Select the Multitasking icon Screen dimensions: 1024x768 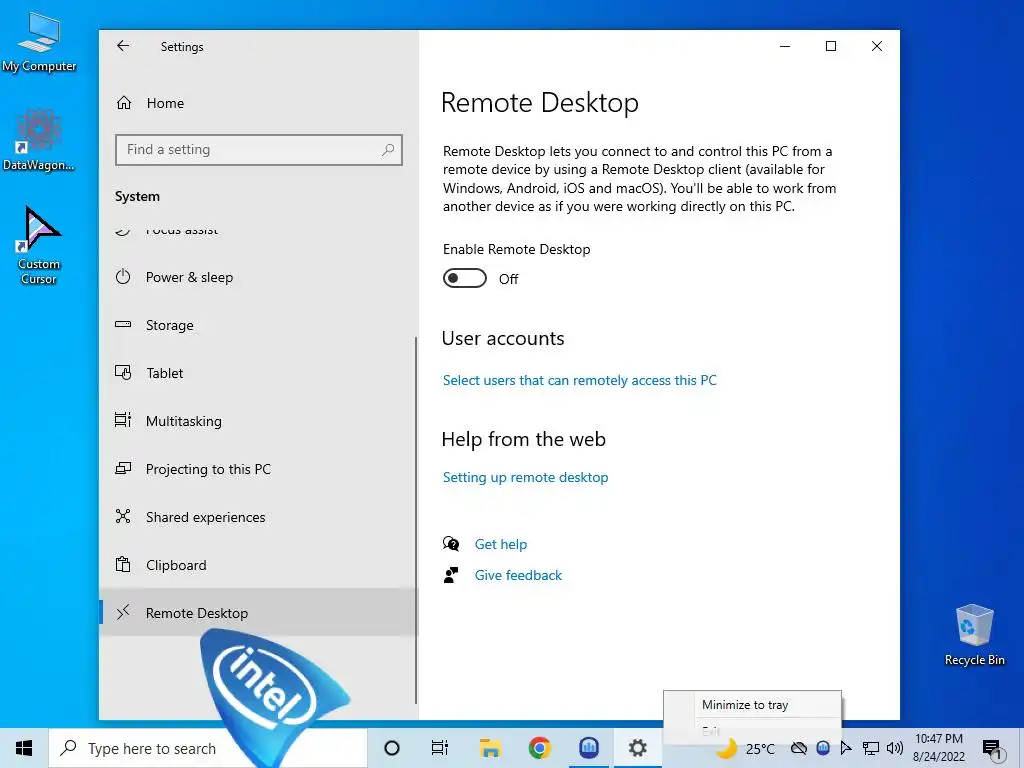123,420
